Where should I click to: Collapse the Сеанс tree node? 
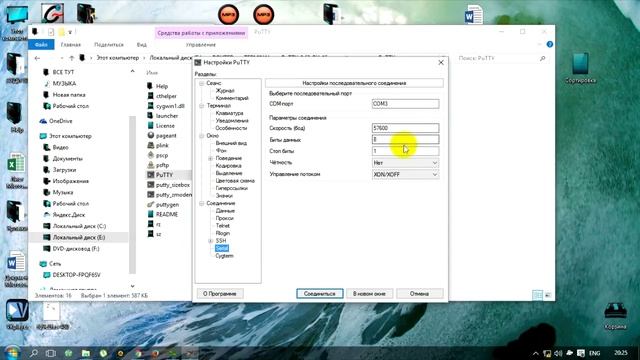[x=202, y=83]
